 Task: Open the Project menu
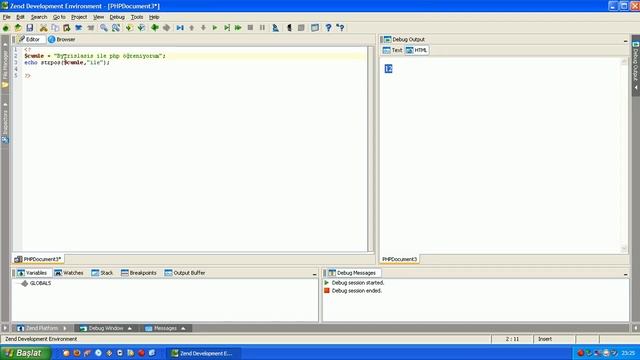79,17
